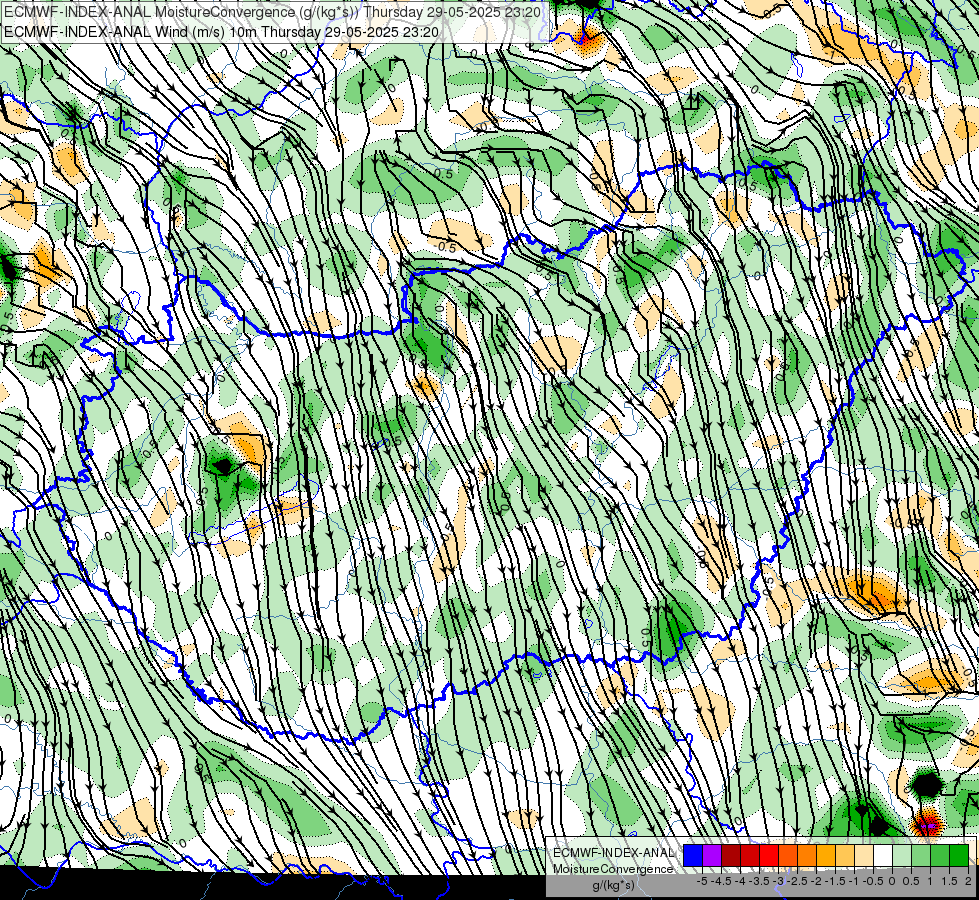Click the 'g/(kg*s)' unit label in legend
Image resolution: width=979 pixels, height=900 pixels.
click(614, 886)
